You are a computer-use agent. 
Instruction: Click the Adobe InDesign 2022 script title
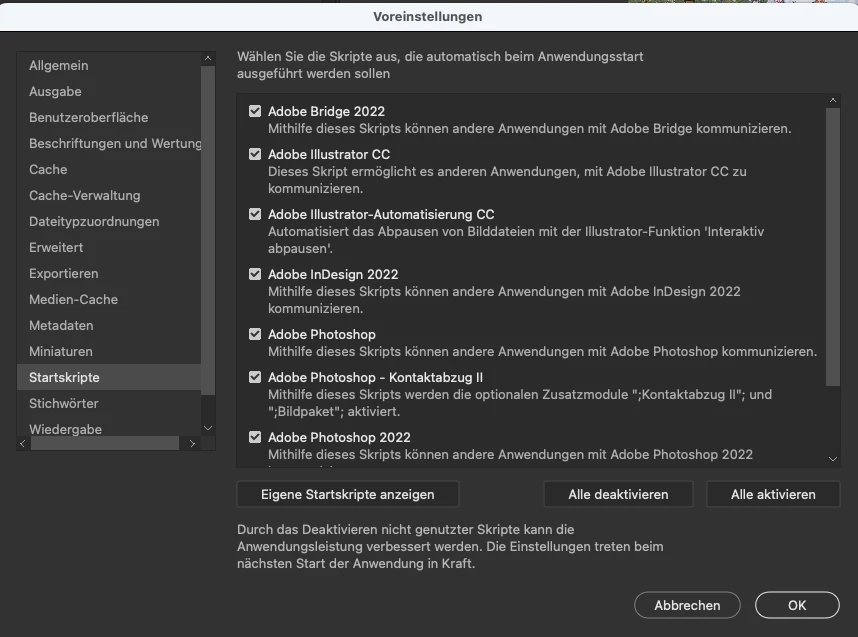tap(333, 274)
